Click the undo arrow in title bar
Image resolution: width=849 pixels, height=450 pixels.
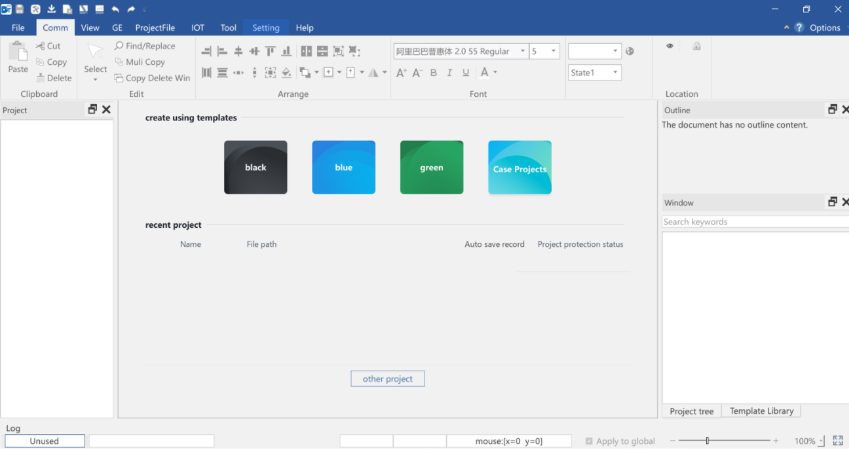pyautogui.click(x=115, y=9)
